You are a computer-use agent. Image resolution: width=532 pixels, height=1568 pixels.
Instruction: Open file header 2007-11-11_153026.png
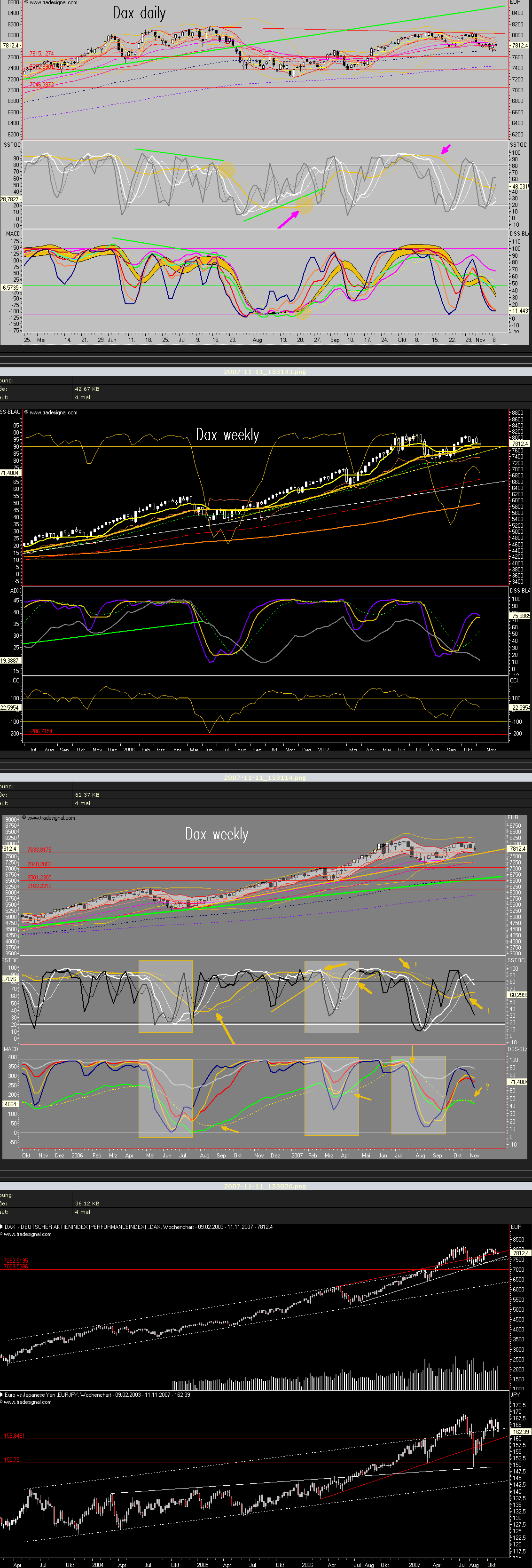[265, 1186]
